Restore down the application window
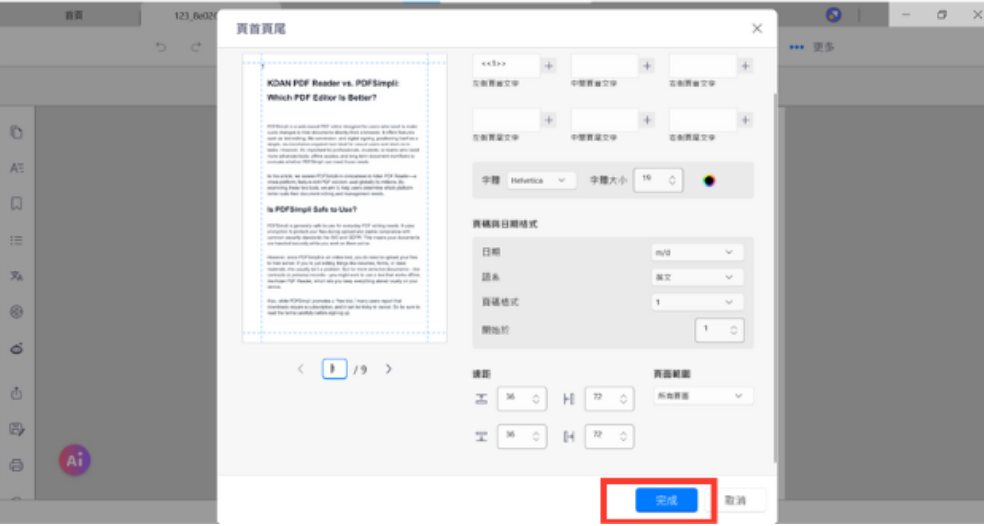The width and height of the screenshot is (984, 526). pos(941,15)
